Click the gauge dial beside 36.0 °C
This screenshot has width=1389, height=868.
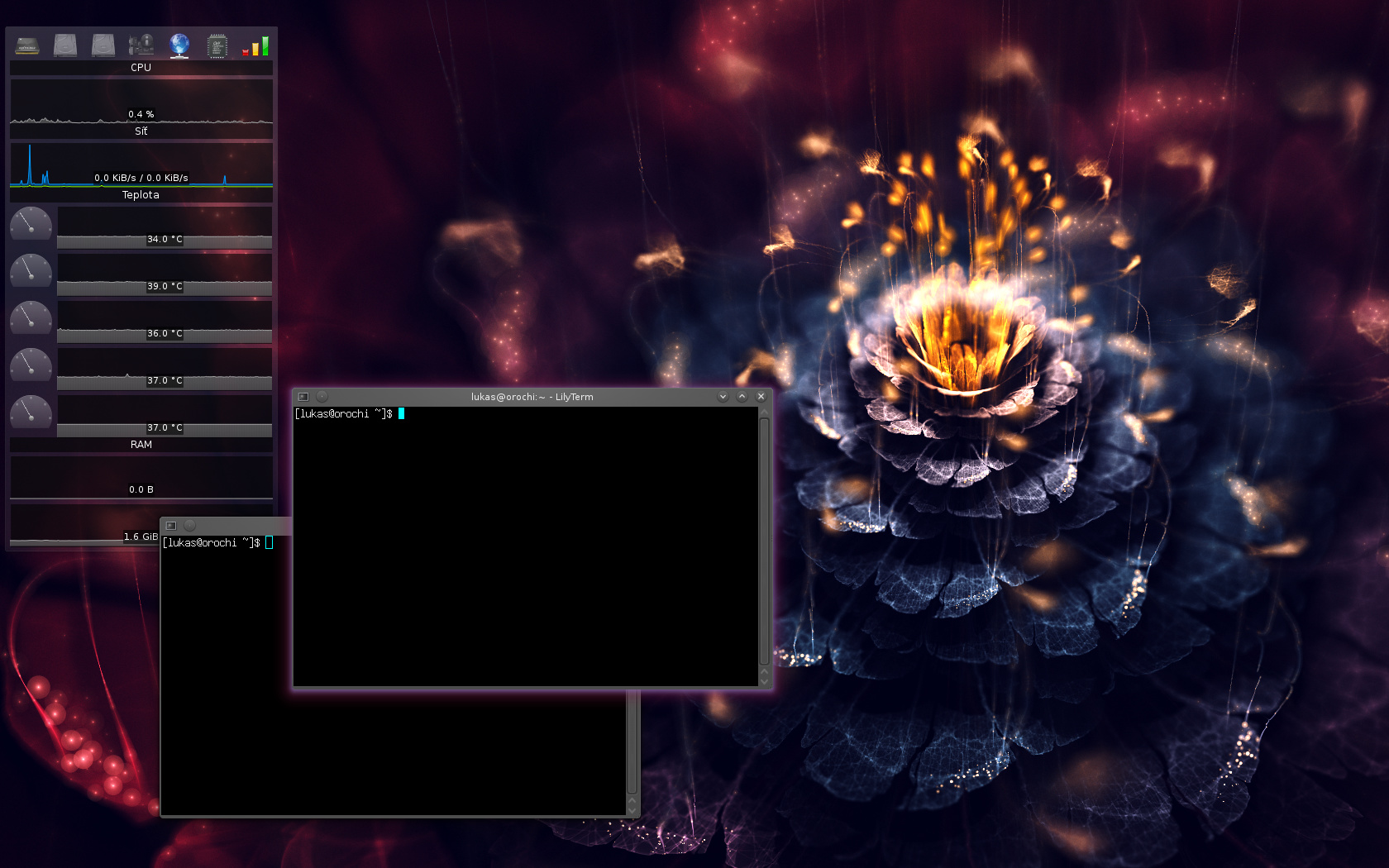tap(31, 318)
